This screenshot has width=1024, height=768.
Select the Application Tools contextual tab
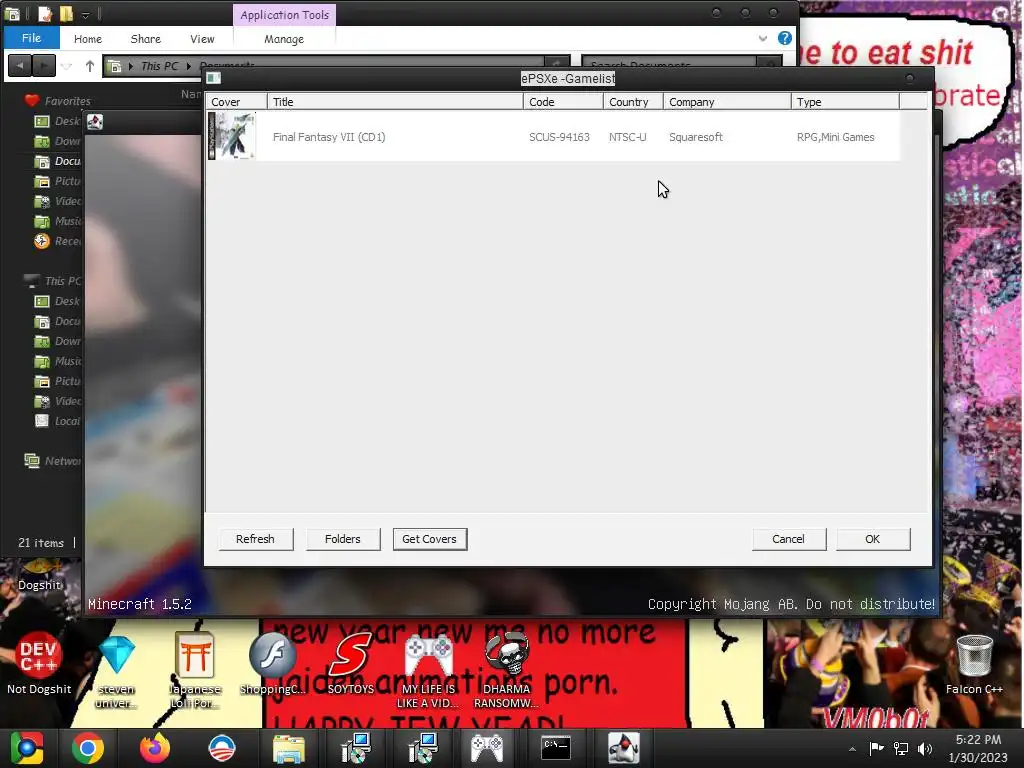pyautogui.click(x=284, y=15)
